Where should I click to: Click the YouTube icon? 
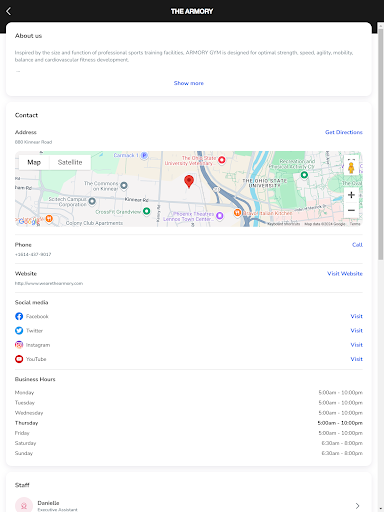pos(19,359)
